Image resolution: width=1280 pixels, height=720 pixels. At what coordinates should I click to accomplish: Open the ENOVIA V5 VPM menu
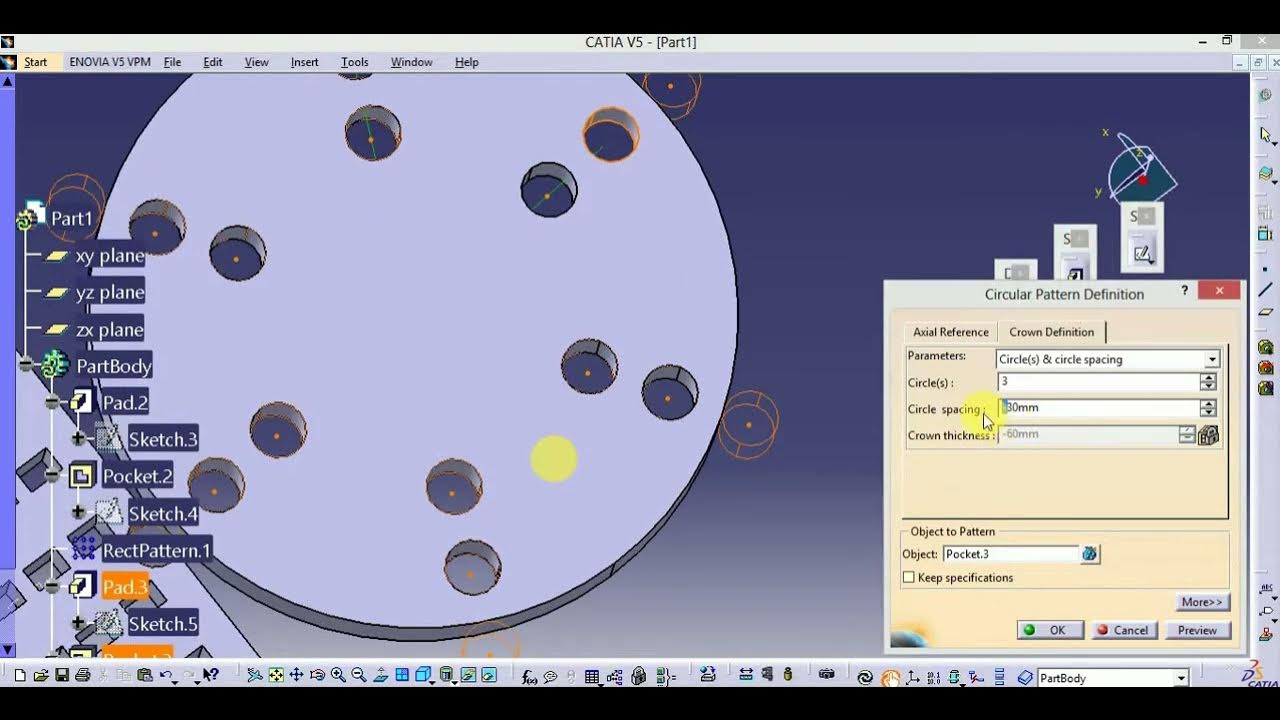(x=110, y=62)
